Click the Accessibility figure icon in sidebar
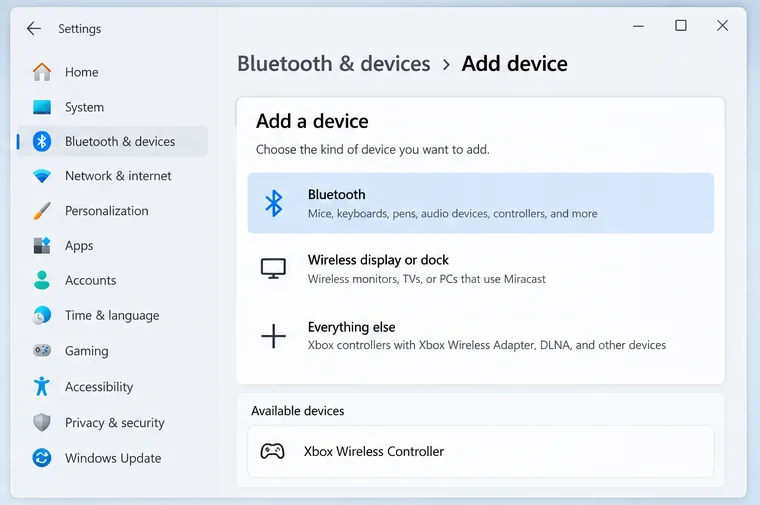Viewport: 760px width, 505px height. [x=42, y=386]
